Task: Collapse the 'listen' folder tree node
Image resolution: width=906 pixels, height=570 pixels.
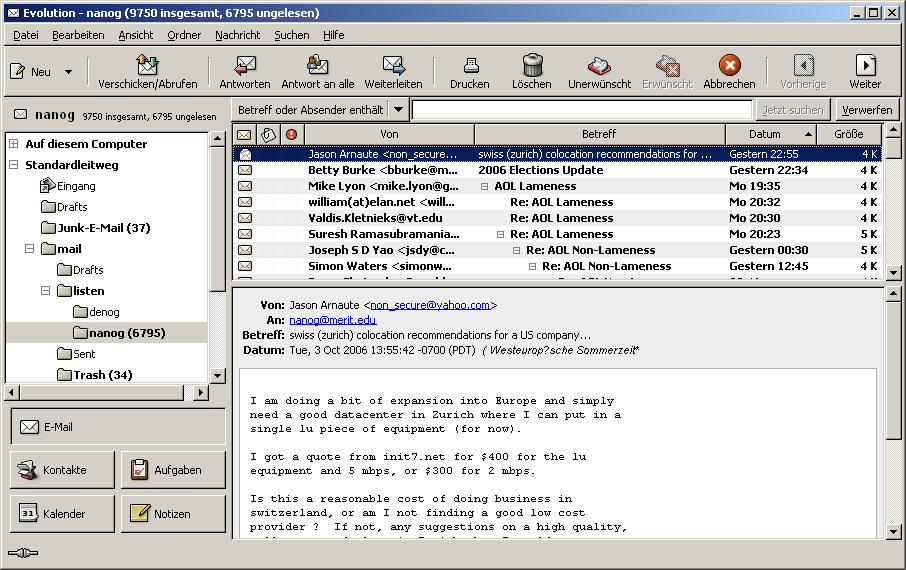Action: click(46, 291)
